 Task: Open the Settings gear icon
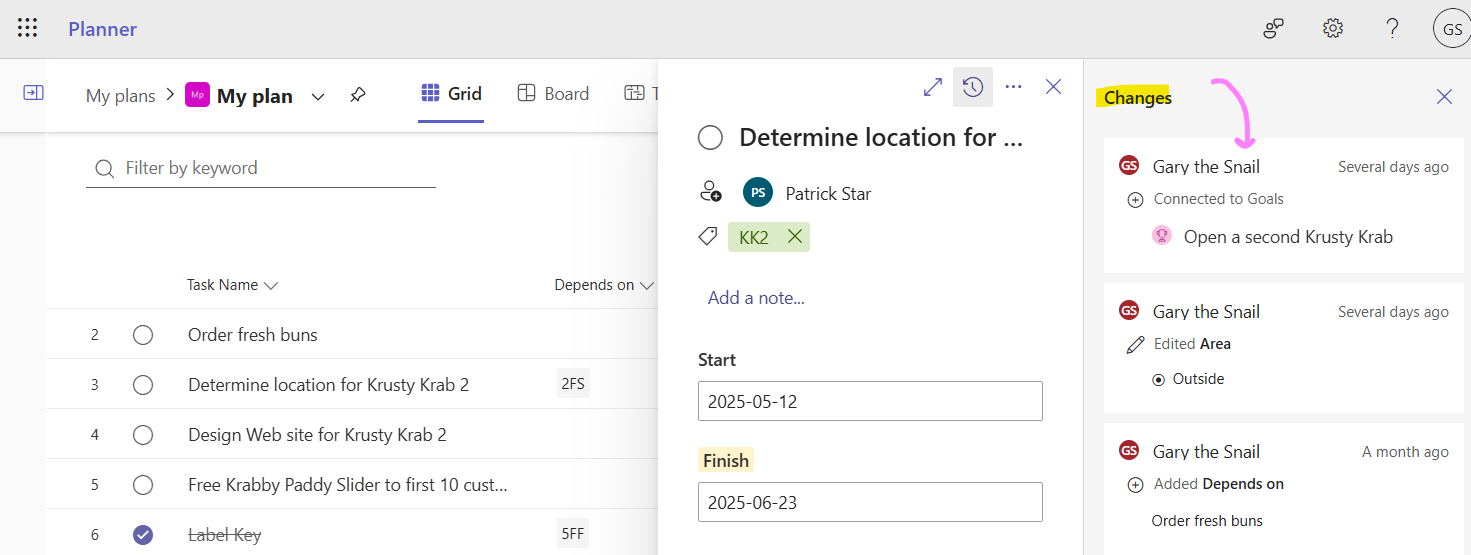coord(1333,29)
